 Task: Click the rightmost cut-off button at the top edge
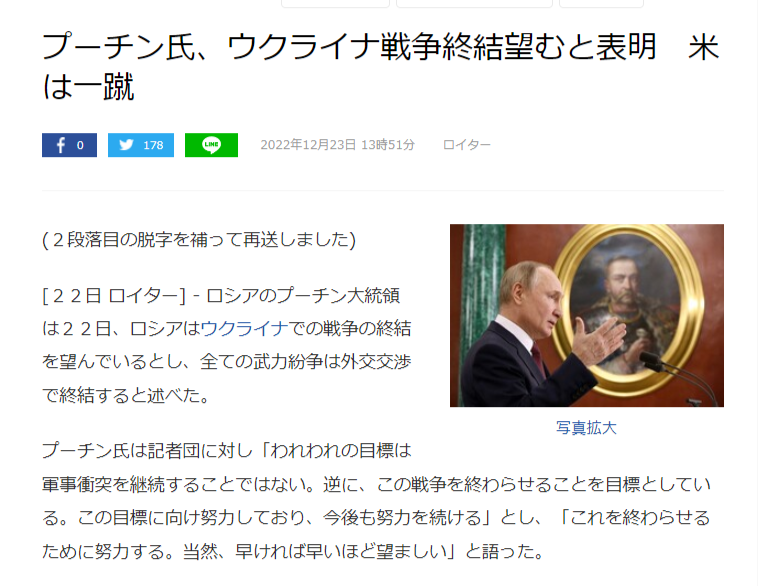click(601, 3)
